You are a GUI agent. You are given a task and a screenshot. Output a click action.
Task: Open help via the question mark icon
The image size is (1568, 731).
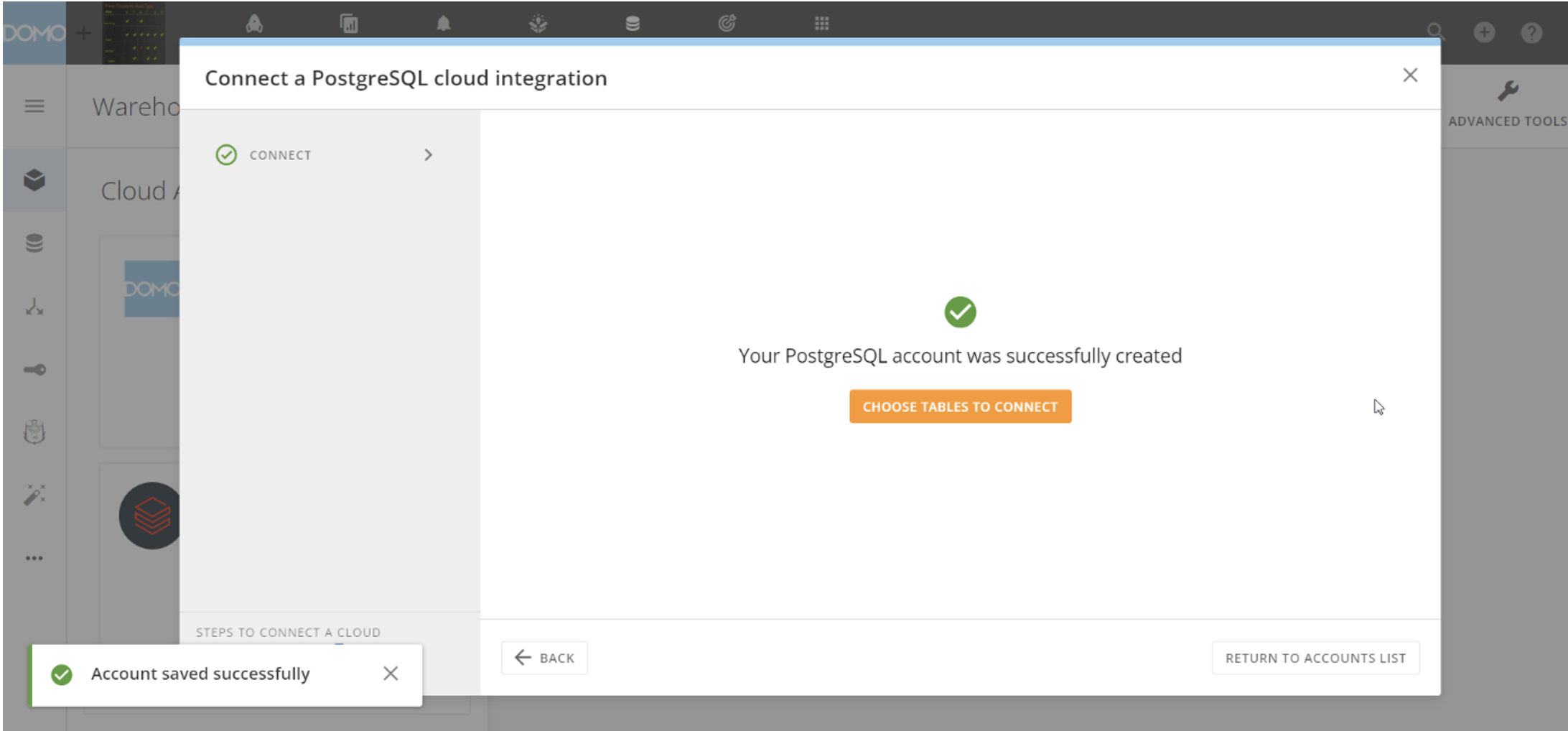(1531, 32)
